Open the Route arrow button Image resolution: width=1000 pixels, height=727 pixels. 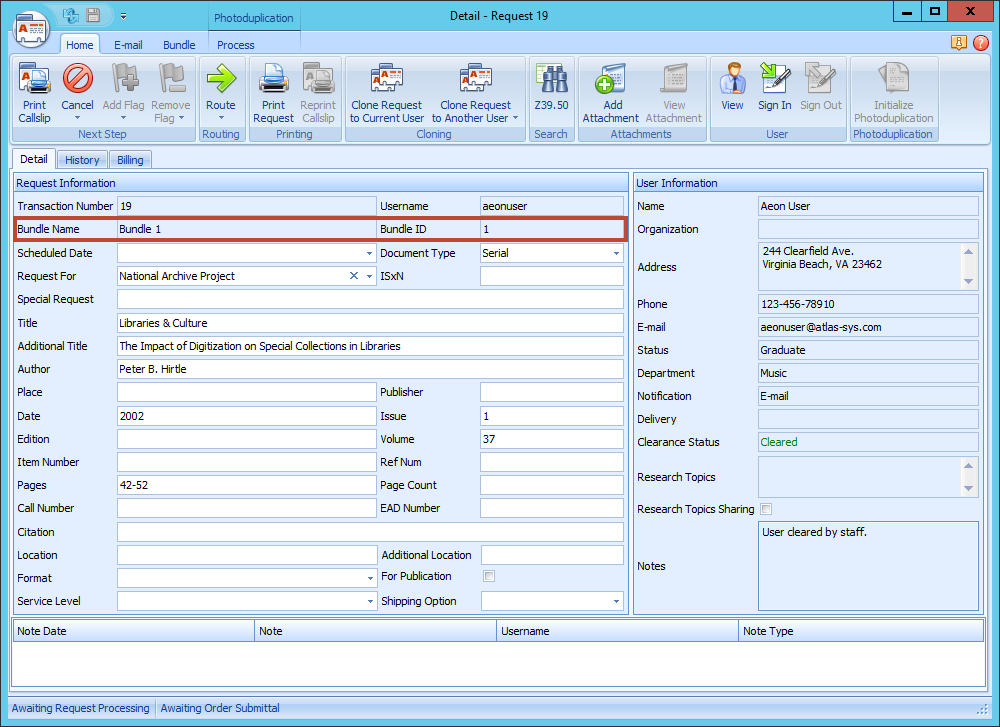pyautogui.click(x=220, y=80)
